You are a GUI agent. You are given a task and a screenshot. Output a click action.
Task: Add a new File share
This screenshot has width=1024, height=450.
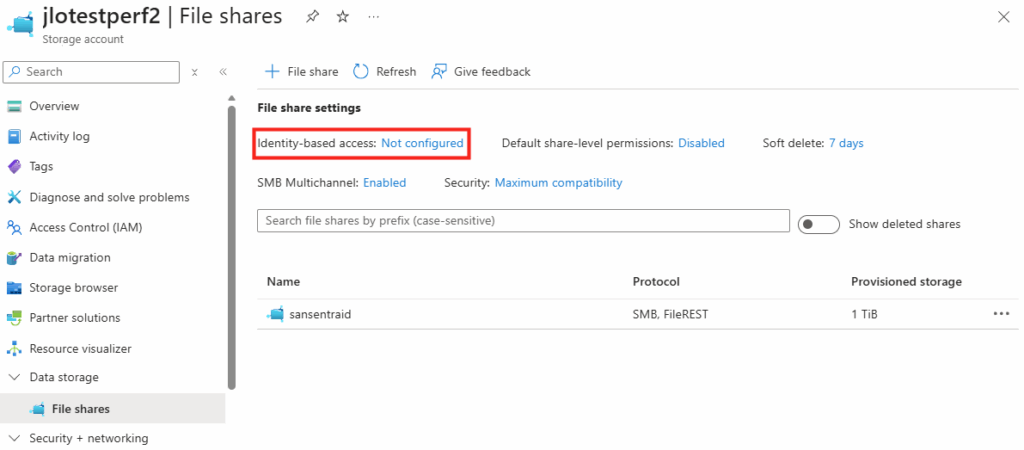pos(301,71)
